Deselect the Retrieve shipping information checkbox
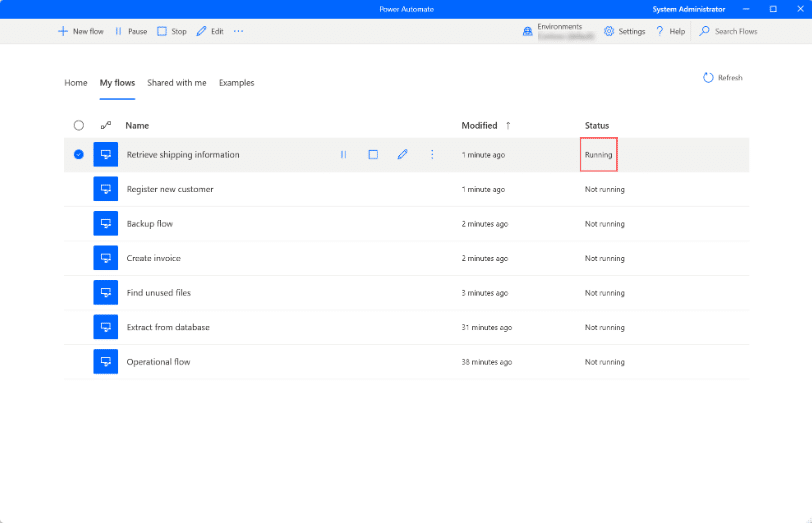 79,155
